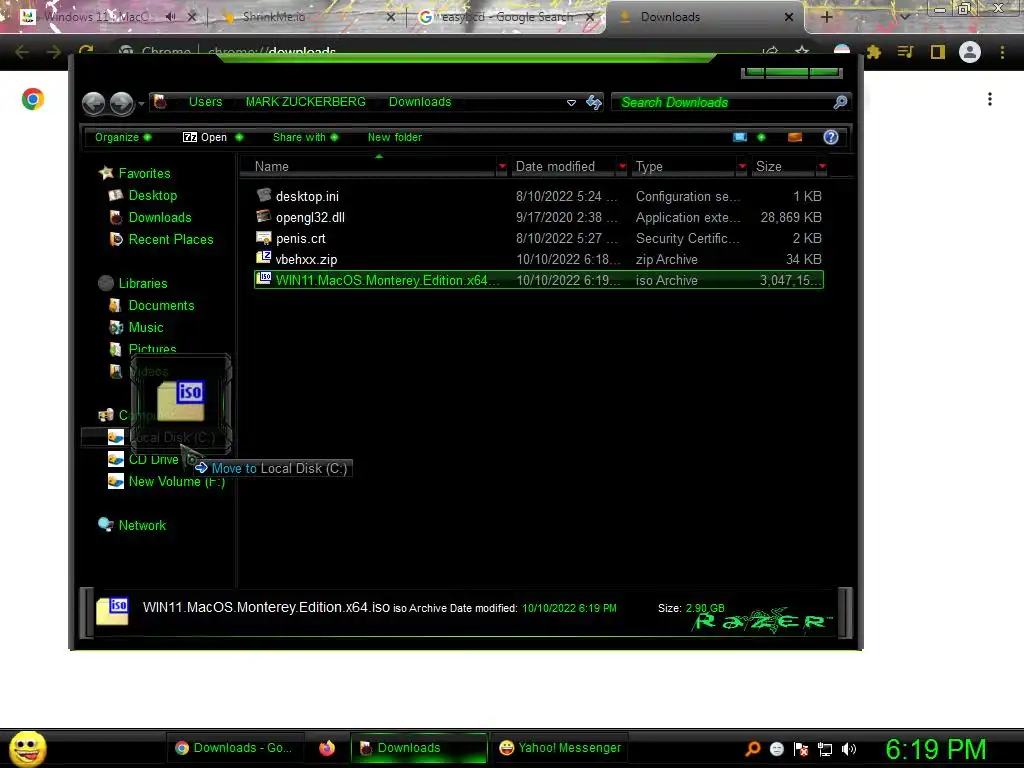Open Name column filter dropdown
1024x768 pixels.
(502, 167)
